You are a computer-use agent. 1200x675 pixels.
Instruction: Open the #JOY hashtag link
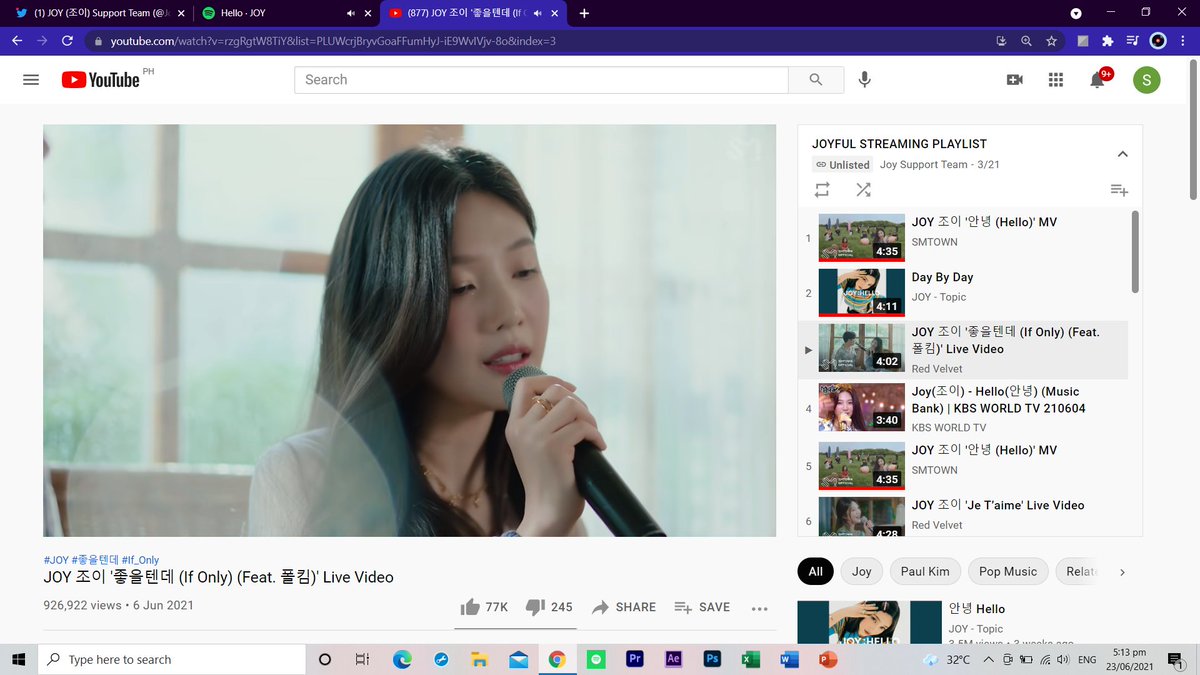tap(56, 560)
